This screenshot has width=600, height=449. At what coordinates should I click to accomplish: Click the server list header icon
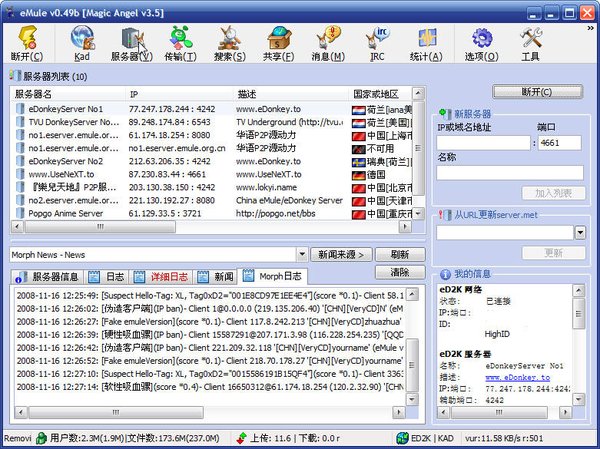(x=15, y=75)
